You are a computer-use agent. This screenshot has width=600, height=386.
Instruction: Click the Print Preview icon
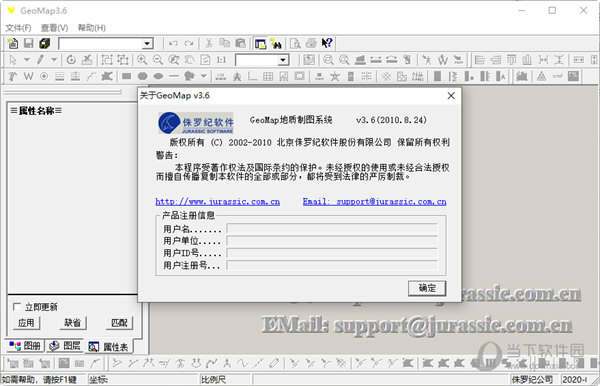295,44
